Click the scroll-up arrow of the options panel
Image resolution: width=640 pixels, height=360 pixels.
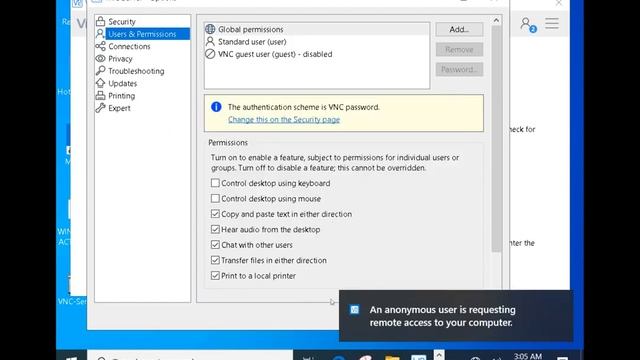[x=496, y=20]
